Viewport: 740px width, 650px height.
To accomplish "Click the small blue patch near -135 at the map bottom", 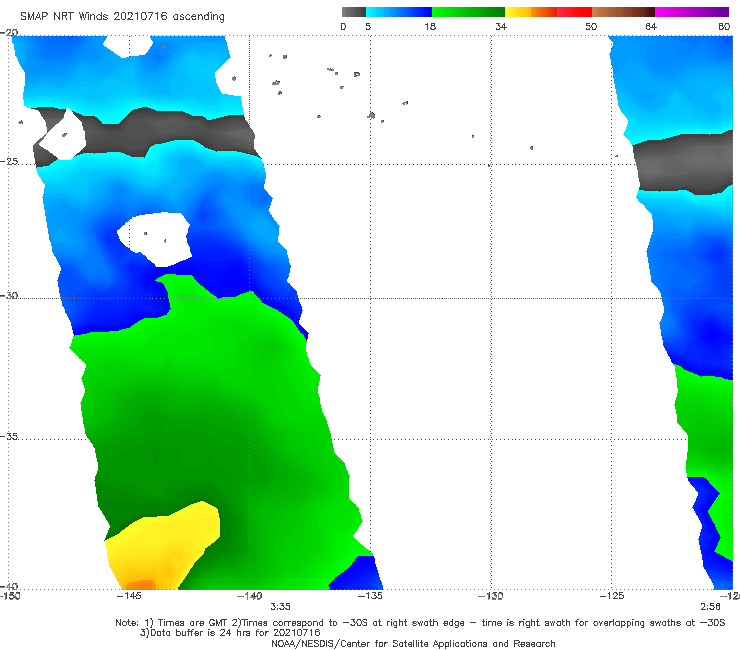I will pos(359,574).
